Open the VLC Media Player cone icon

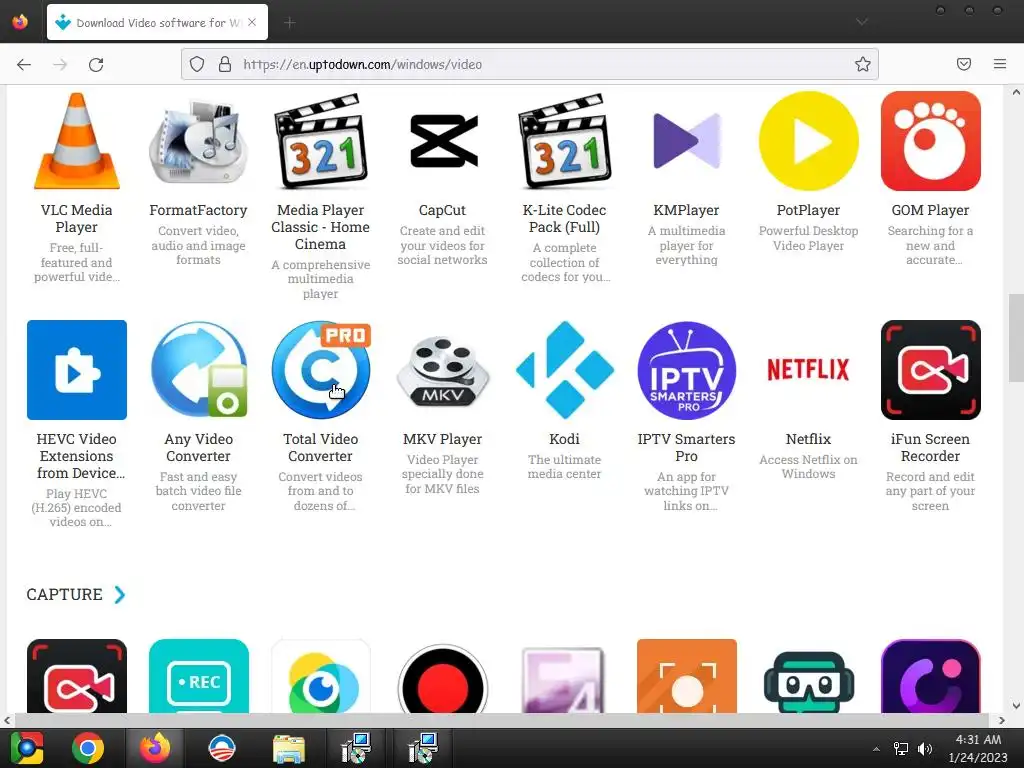(76, 141)
